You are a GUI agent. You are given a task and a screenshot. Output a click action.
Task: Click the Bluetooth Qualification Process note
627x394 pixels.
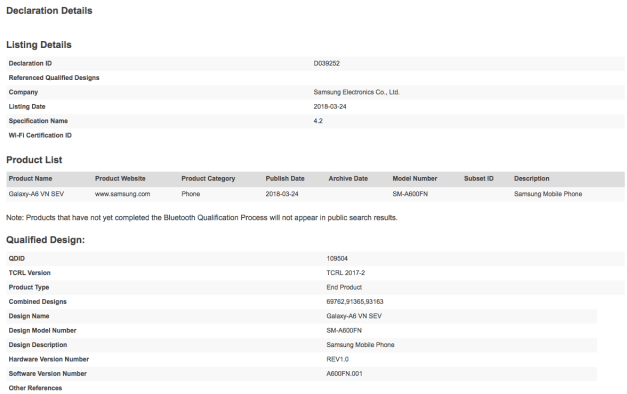click(x=202, y=218)
